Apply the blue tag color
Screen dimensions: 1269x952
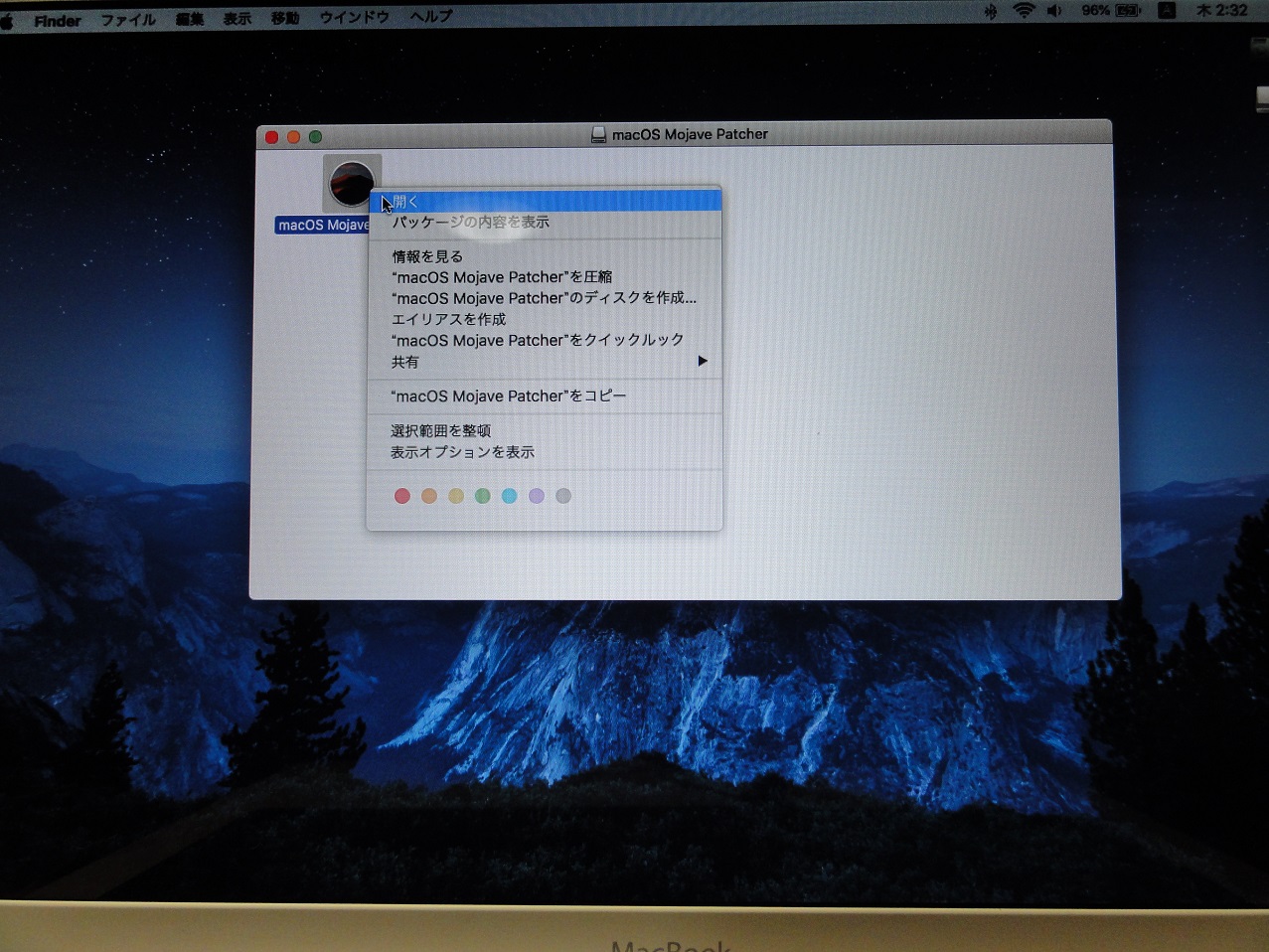509,496
